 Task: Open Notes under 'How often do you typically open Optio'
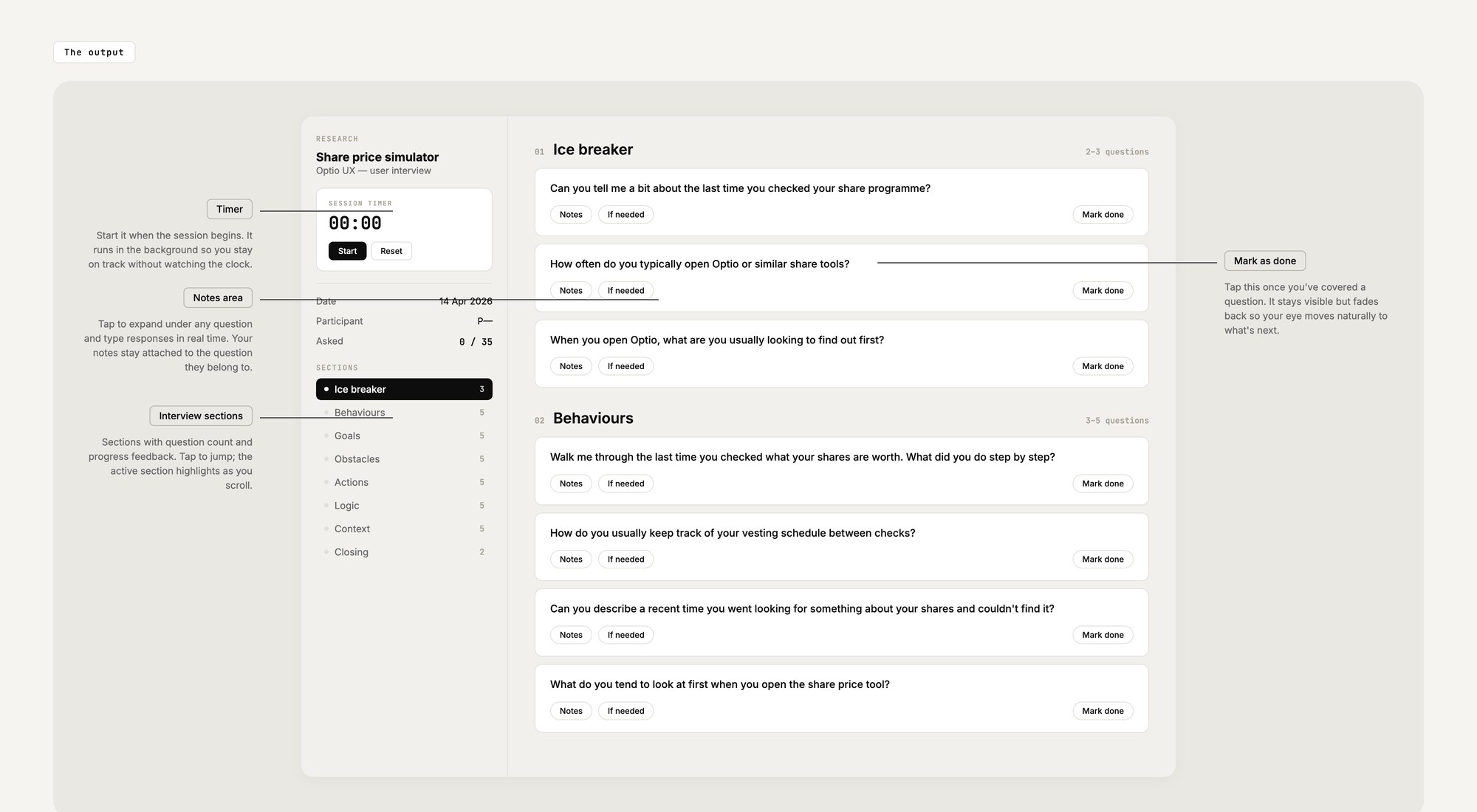pos(571,291)
